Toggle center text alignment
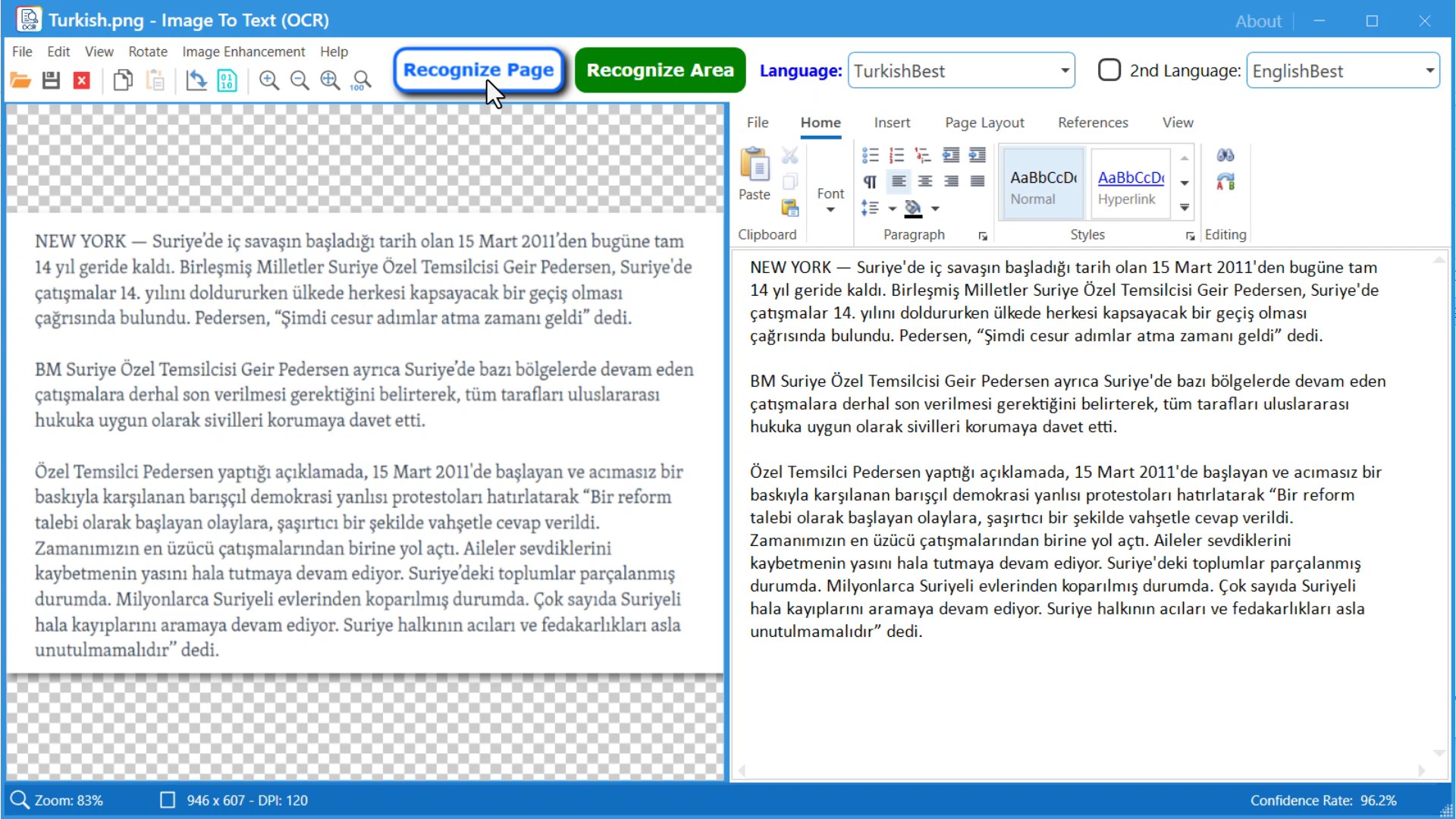 [x=925, y=182]
